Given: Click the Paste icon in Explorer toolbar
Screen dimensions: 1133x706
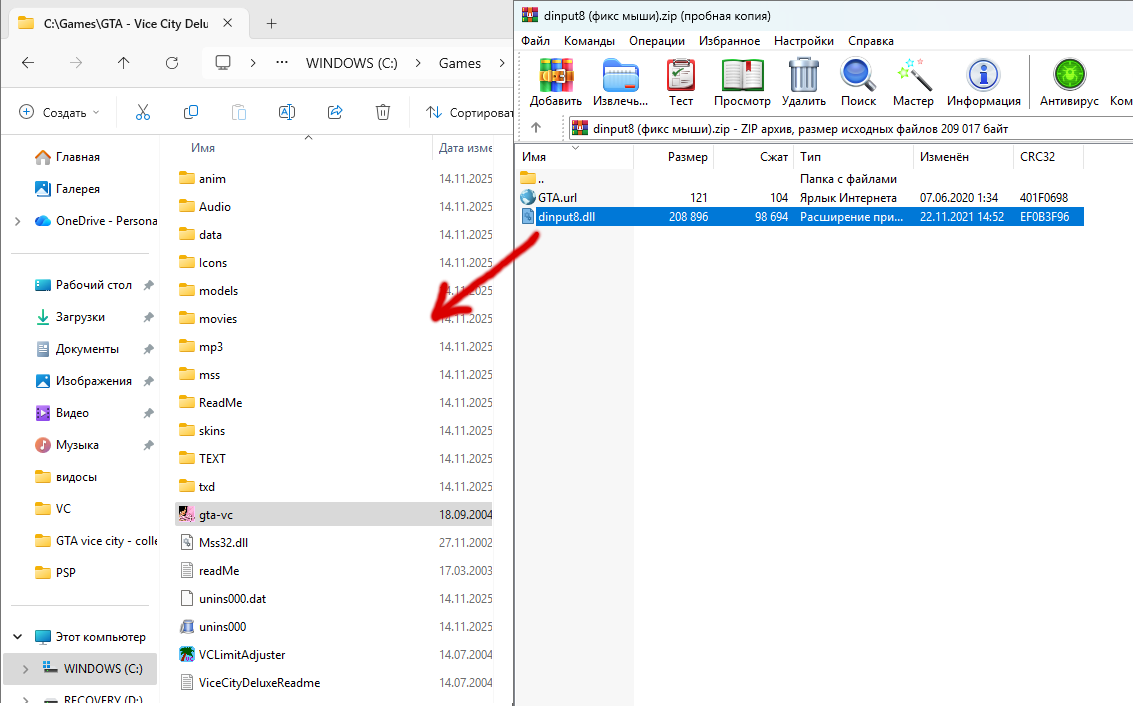Looking at the screenshot, I should tap(238, 112).
